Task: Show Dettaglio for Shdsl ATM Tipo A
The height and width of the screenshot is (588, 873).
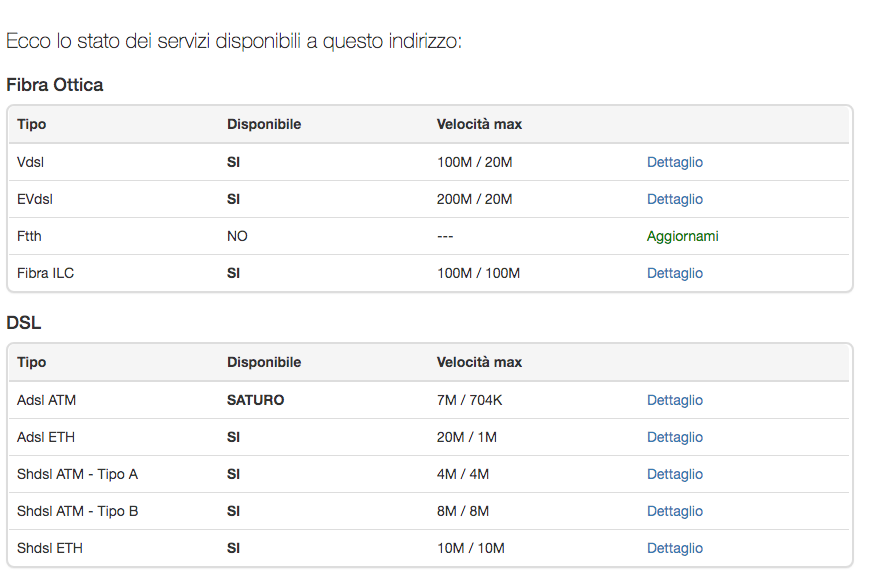Action: (x=674, y=474)
